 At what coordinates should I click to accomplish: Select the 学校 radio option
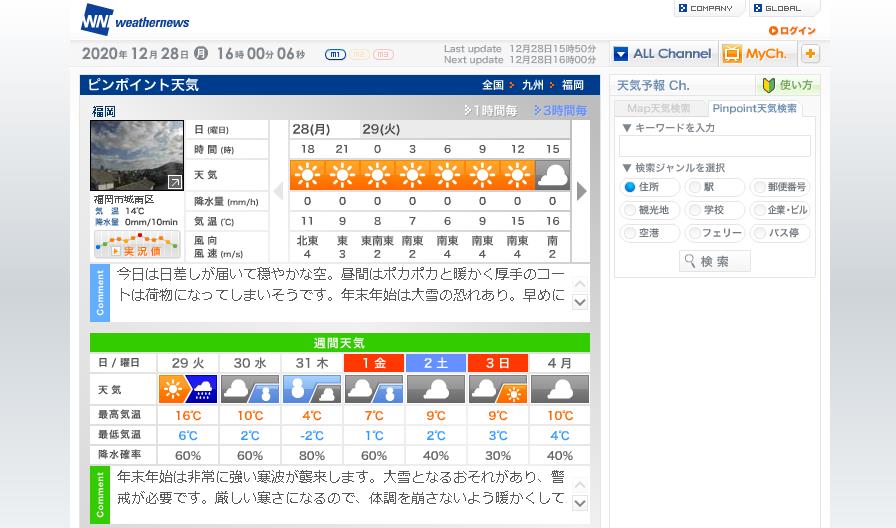point(715,210)
